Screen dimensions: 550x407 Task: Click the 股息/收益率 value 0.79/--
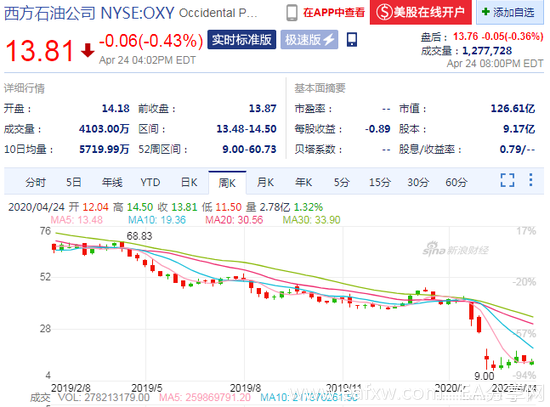pos(517,149)
